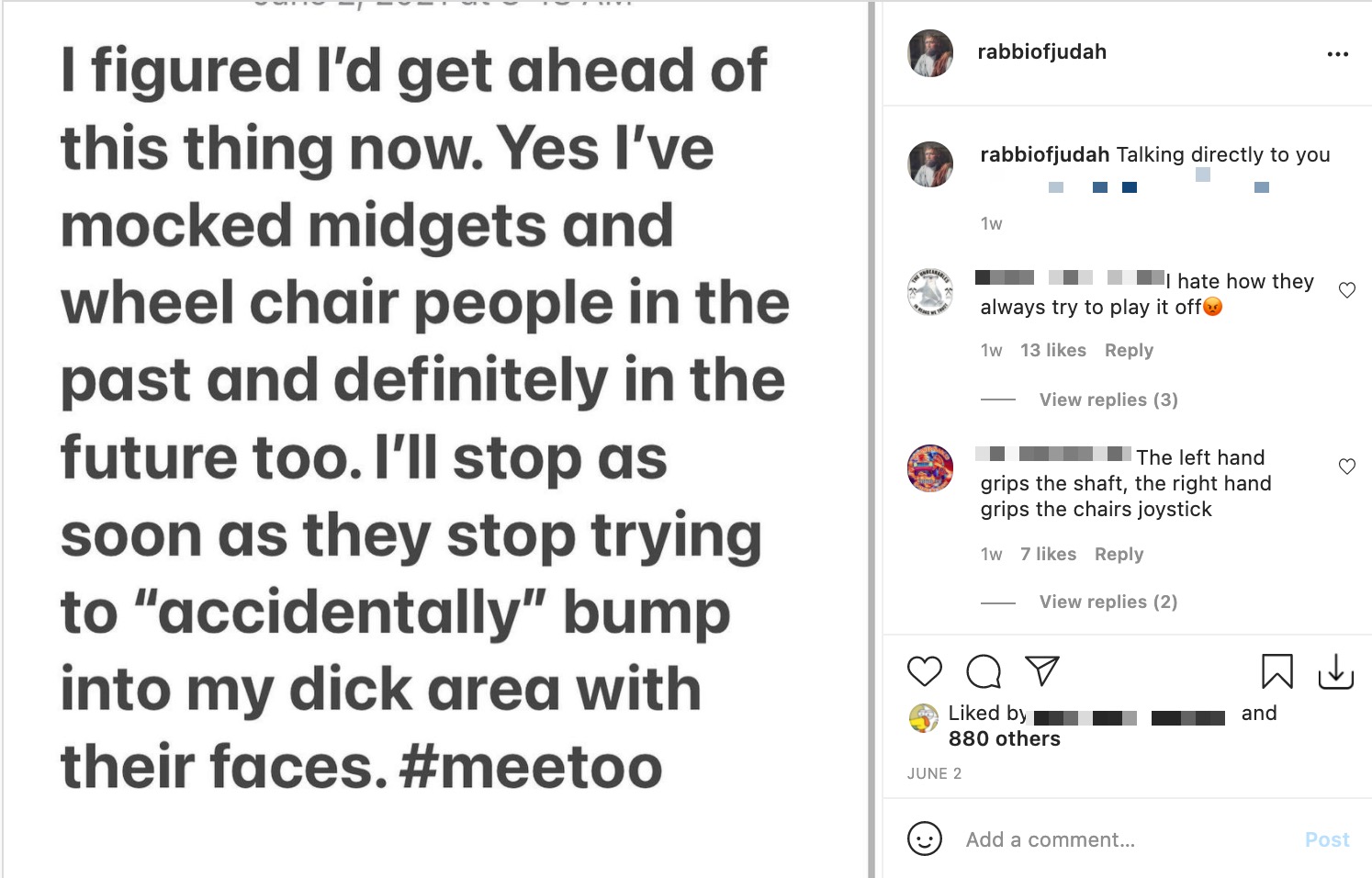1372x878 pixels.
Task: Like the post with the heart icon
Action: [925, 671]
